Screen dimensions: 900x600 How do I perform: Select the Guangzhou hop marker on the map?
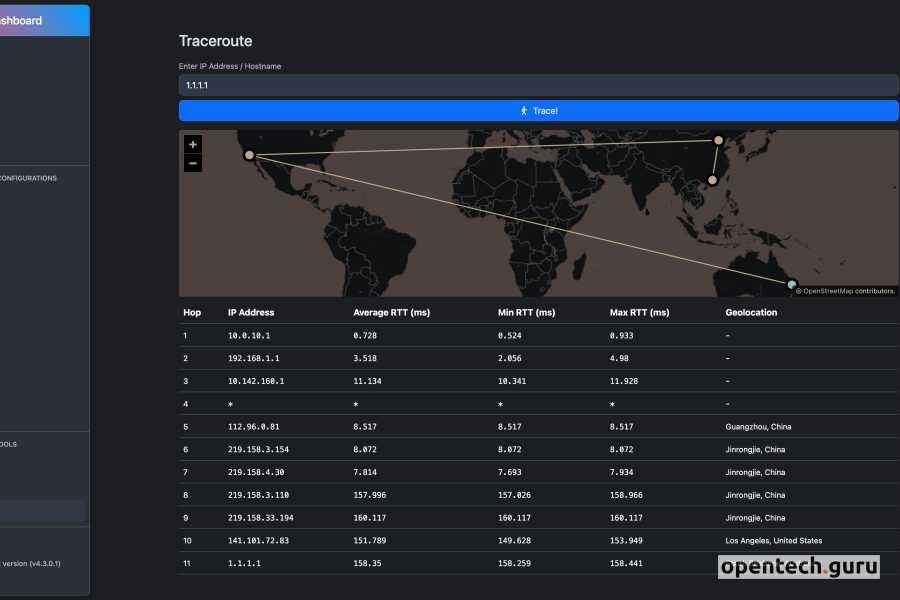[x=711, y=180]
